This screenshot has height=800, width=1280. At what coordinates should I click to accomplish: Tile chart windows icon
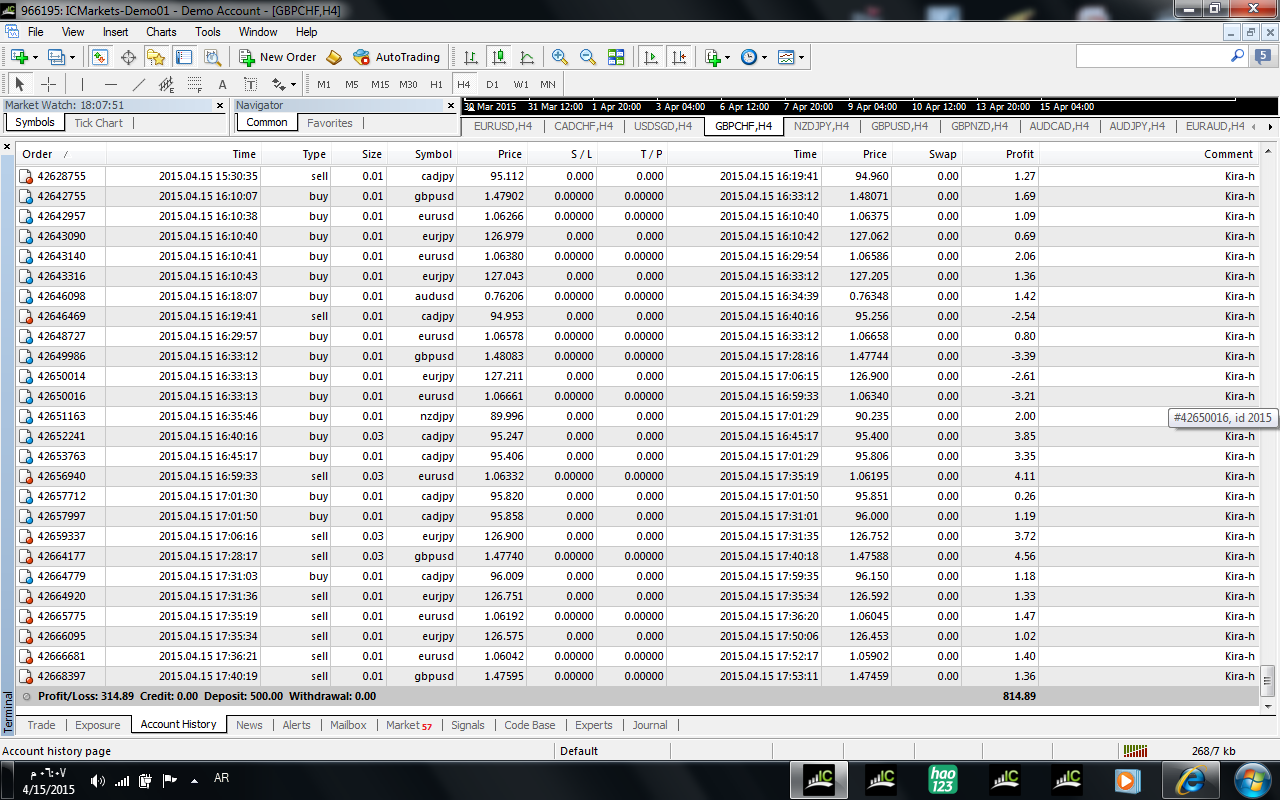[616, 57]
